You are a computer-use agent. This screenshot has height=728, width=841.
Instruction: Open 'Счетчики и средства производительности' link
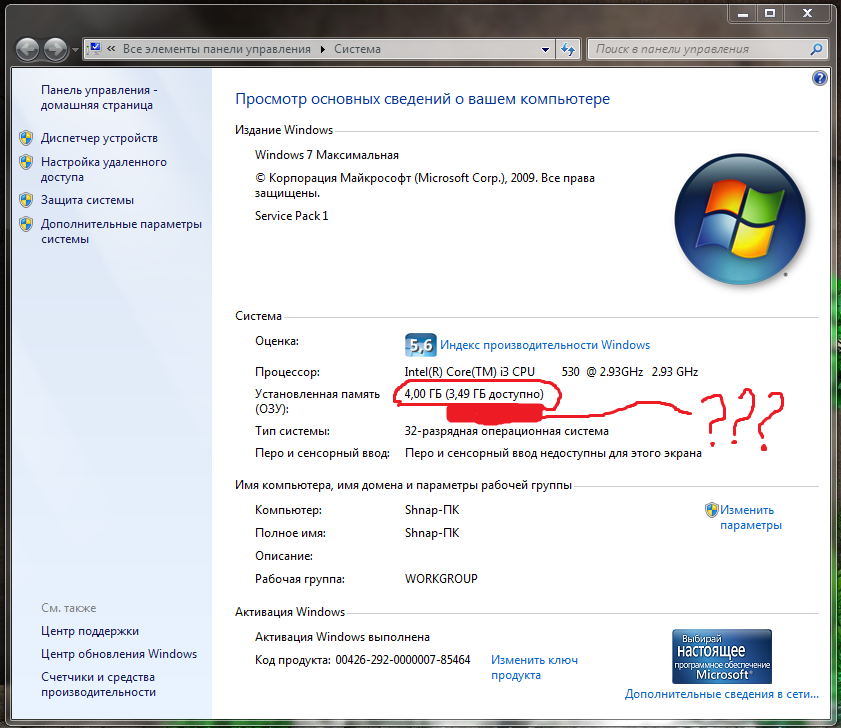pos(98,685)
